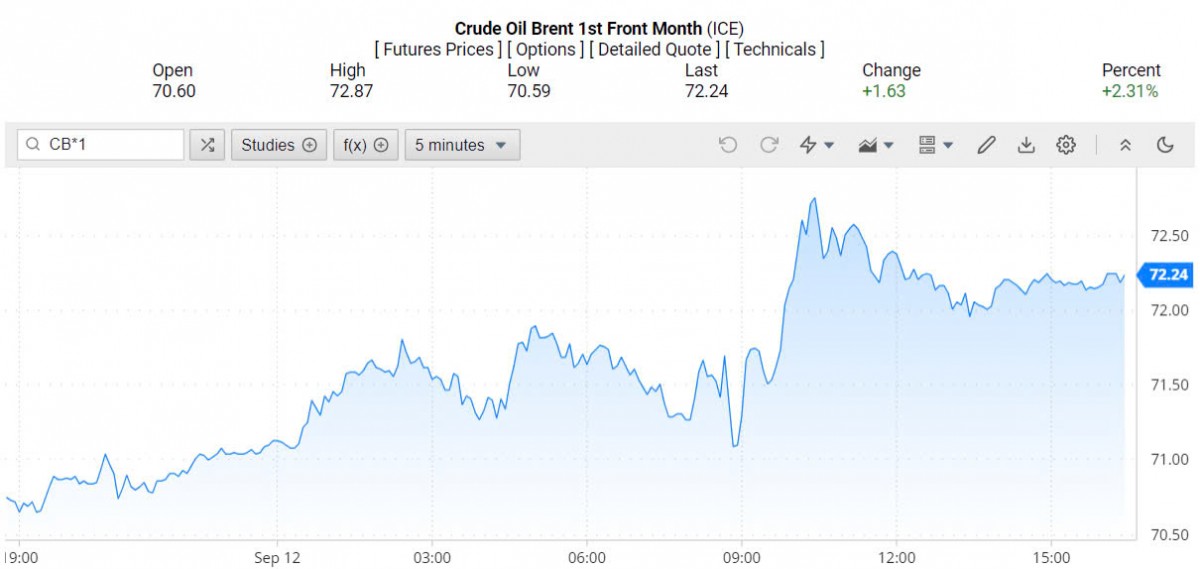Undo the last chart change
This screenshot has width=1200, height=569.
[728, 145]
